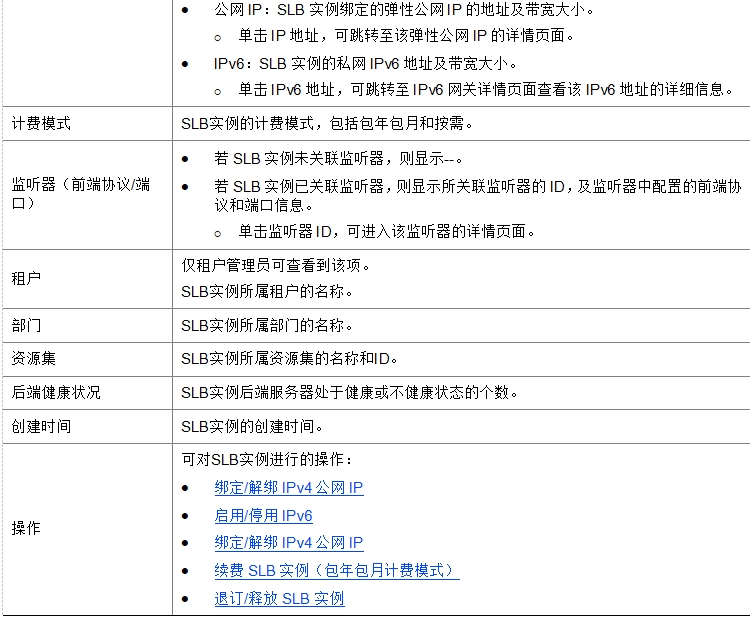The height and width of the screenshot is (619, 750).
Task: Click text 若 SLB 实例未关联监听器，则显示--。
Action: [x=338, y=158]
